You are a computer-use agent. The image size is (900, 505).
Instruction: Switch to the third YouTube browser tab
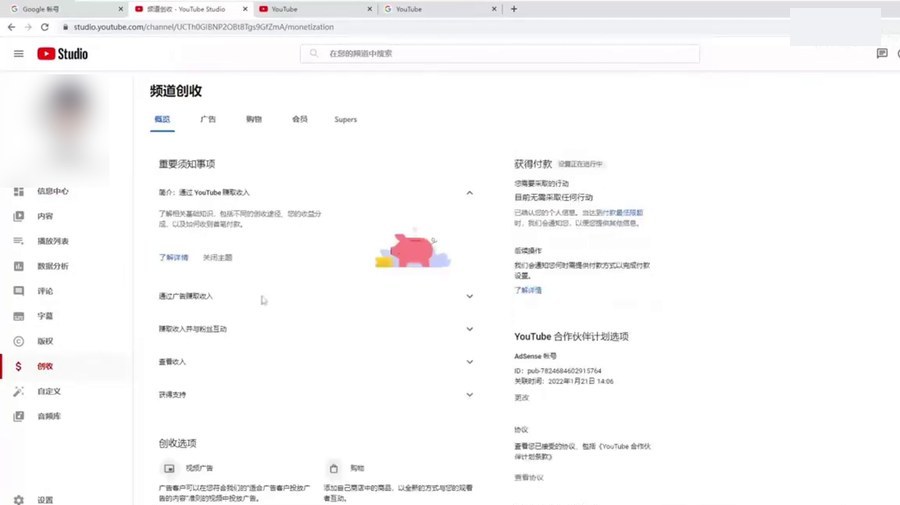click(x=315, y=9)
